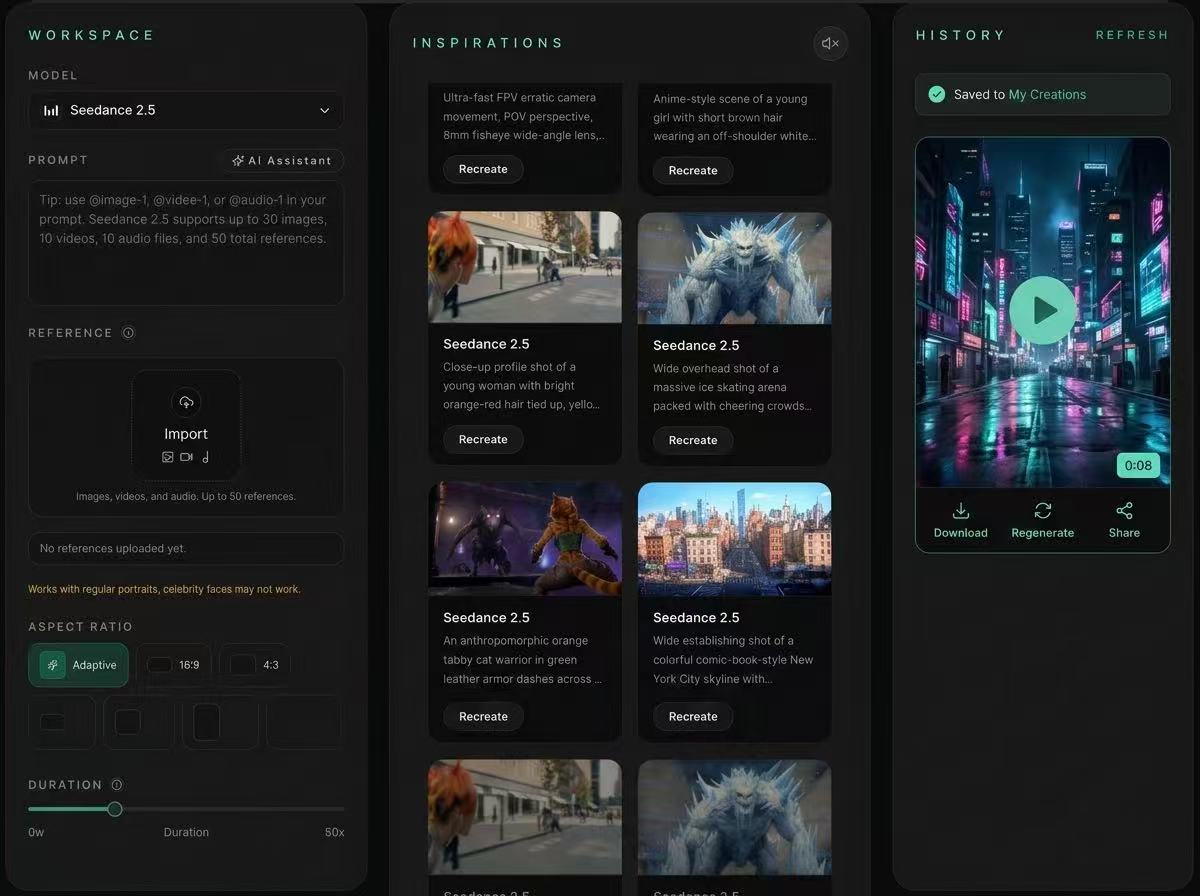Click 'Anime-style scene of a young girl' description

(x=735, y=117)
